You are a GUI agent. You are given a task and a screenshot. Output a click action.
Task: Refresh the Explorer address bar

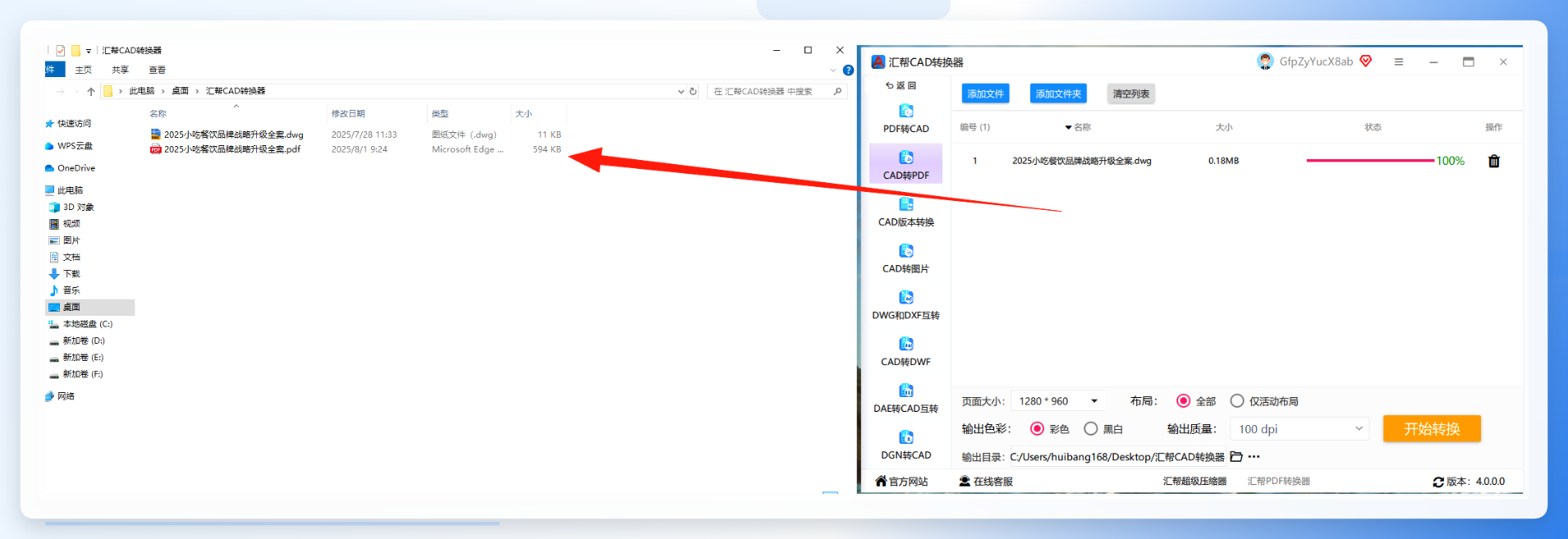(x=693, y=91)
